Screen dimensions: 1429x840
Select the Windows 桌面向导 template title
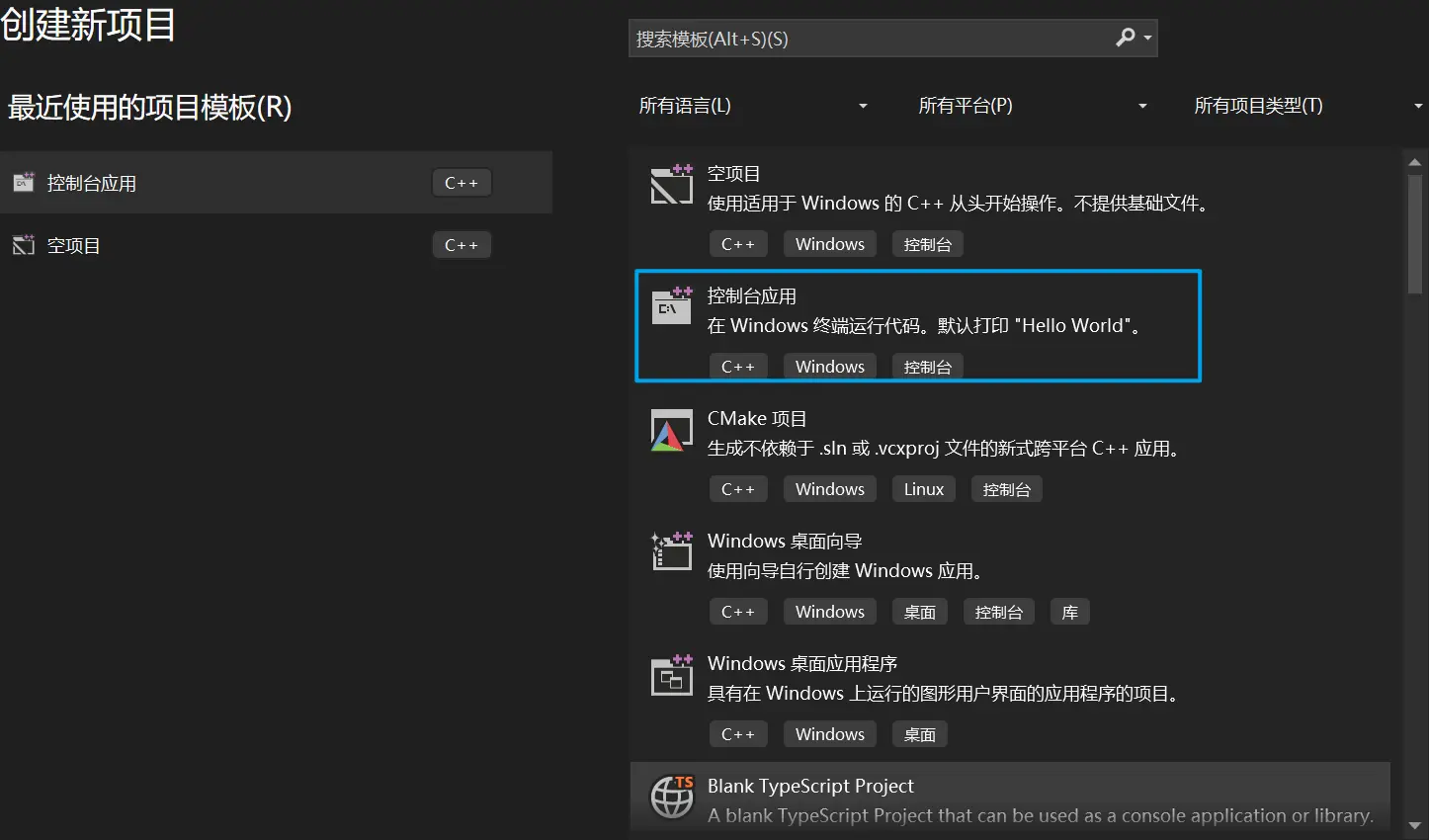point(785,542)
